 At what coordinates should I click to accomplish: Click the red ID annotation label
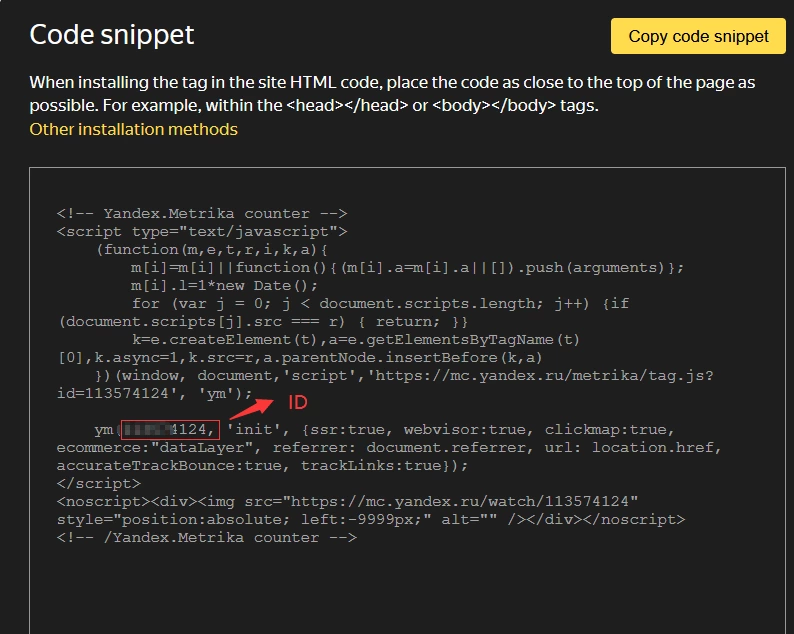click(x=298, y=403)
